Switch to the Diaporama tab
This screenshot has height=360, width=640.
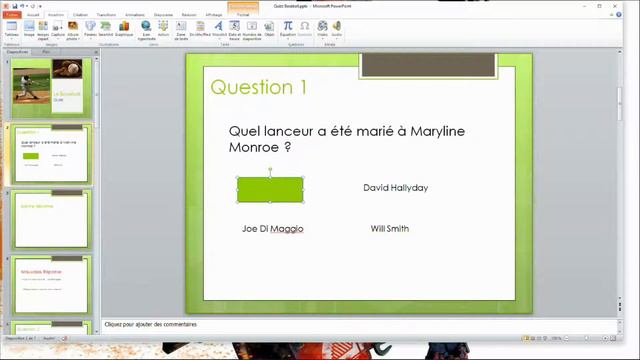click(163, 15)
